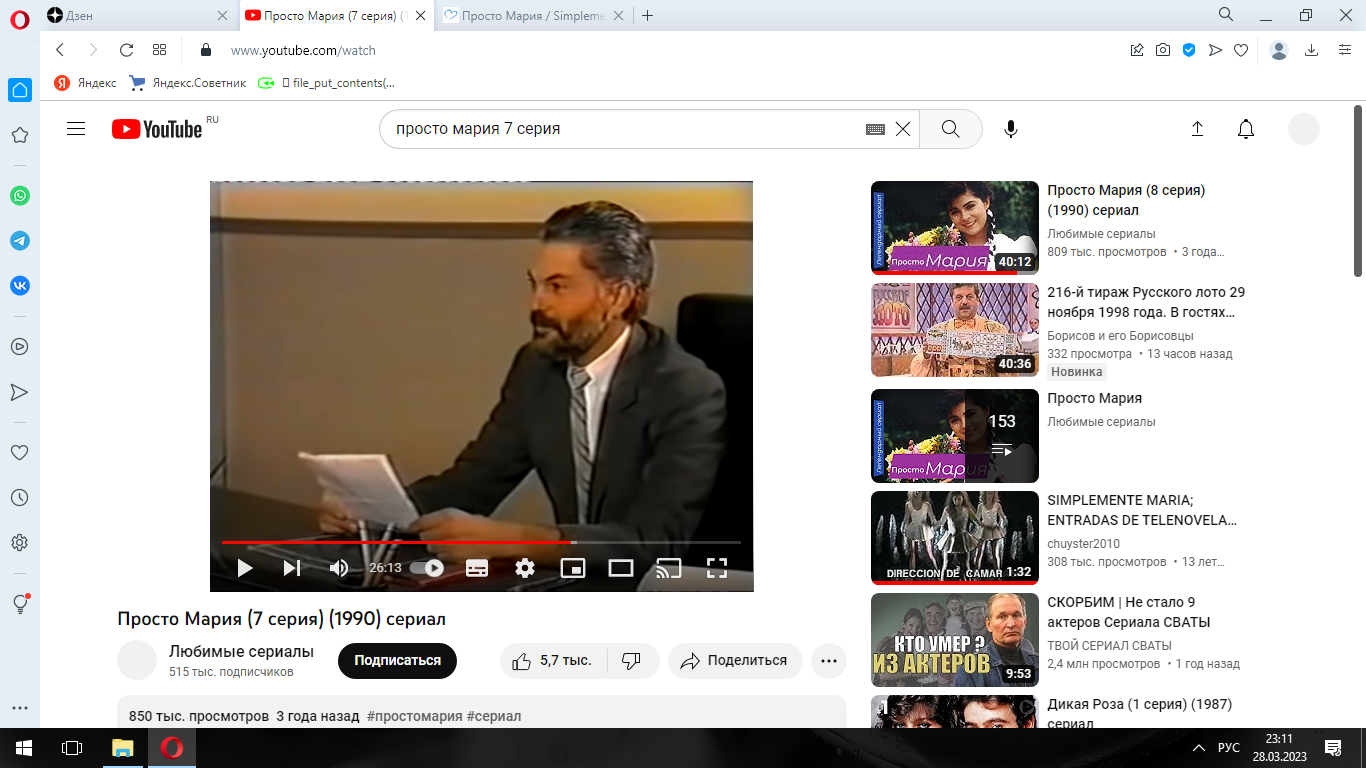Screen dimensions: 1366x768
Task: Open the YouTube account avatar
Action: click(1304, 129)
